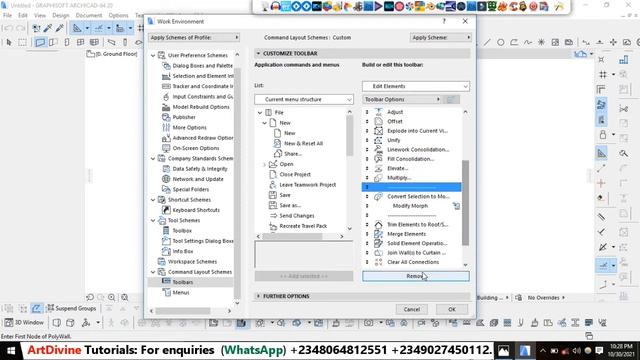This screenshot has height=360, width=640.
Task: Click the Arrow selection tool
Action: (9, 42)
